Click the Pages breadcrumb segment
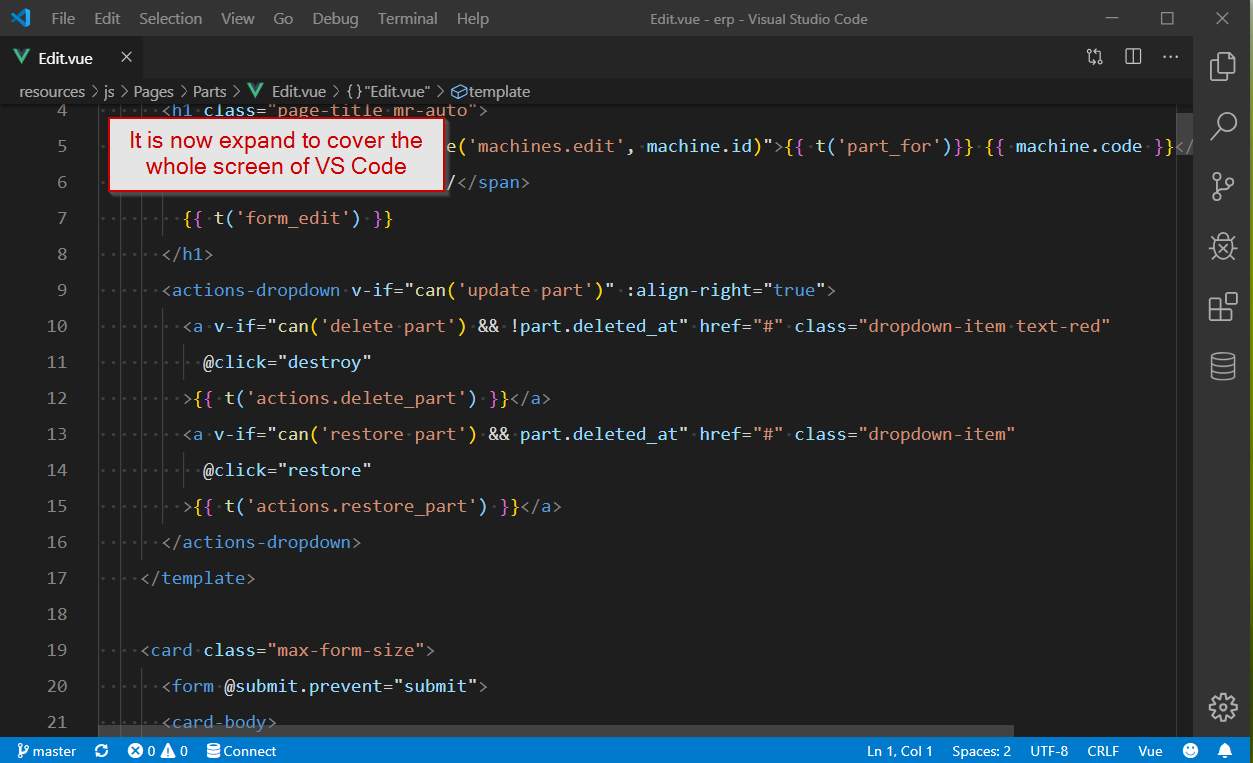The width and height of the screenshot is (1253, 763). click(154, 91)
